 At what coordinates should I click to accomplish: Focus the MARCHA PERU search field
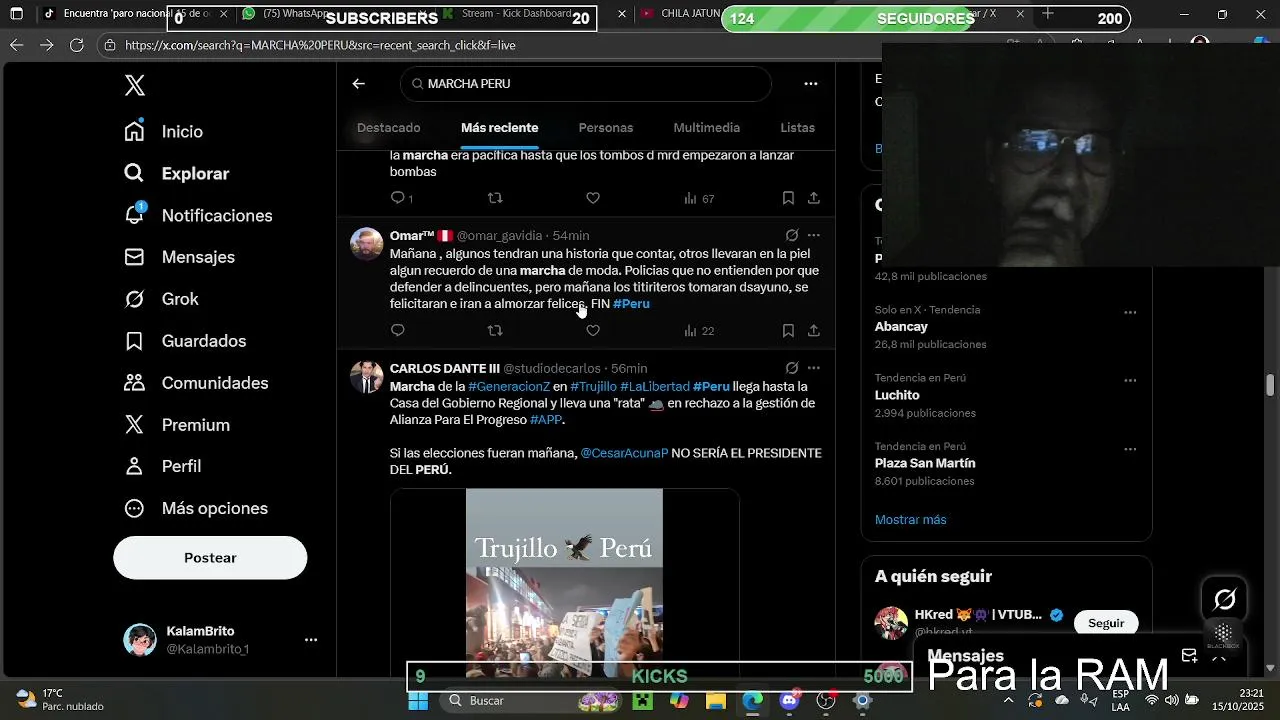pyautogui.click(x=586, y=84)
